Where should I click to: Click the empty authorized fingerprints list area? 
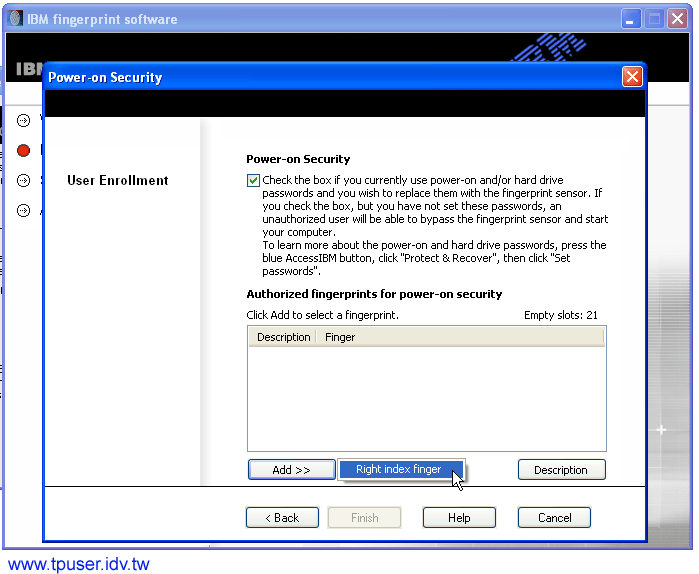(426, 398)
